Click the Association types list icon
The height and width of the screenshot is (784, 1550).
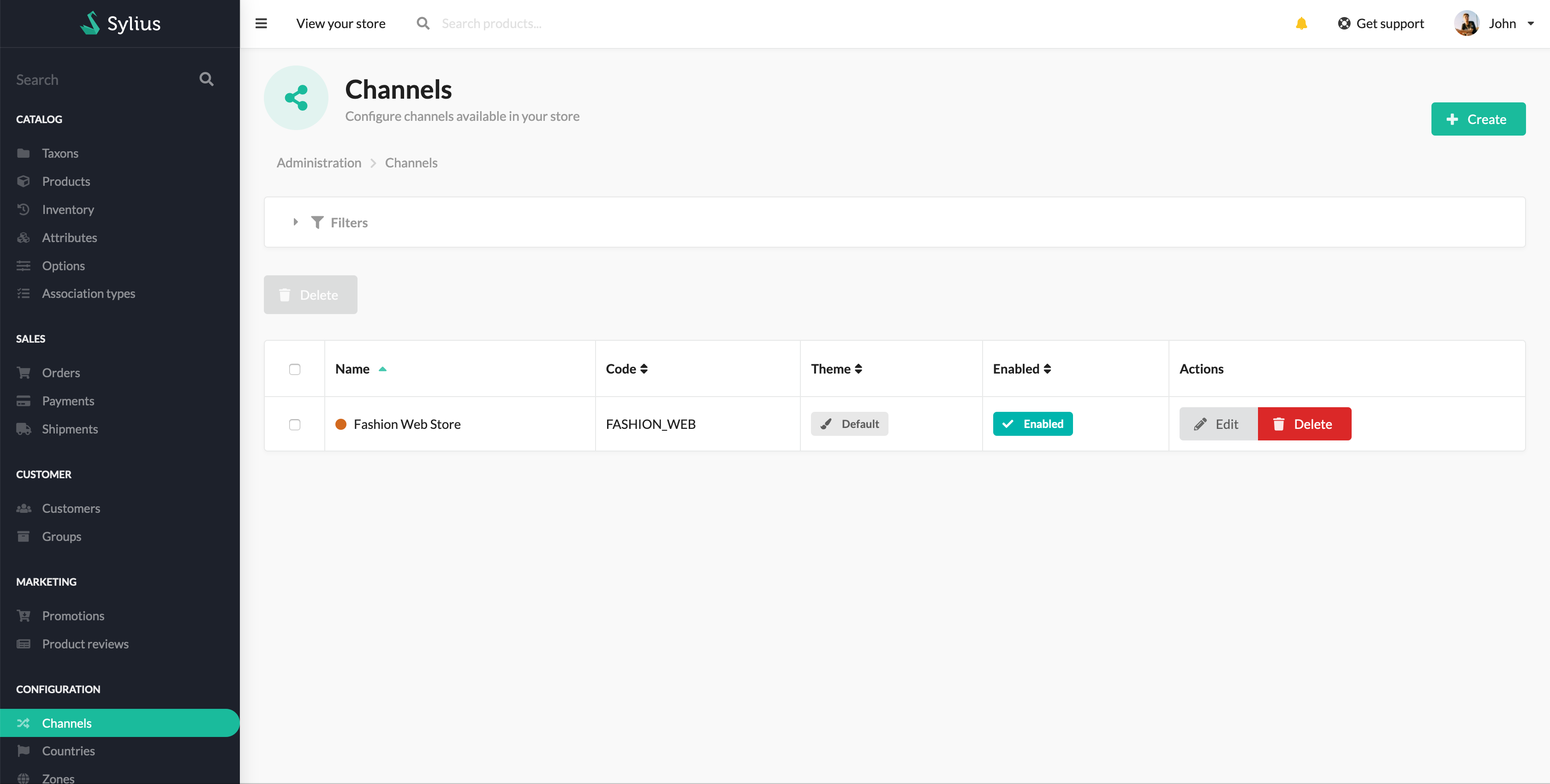click(24, 294)
